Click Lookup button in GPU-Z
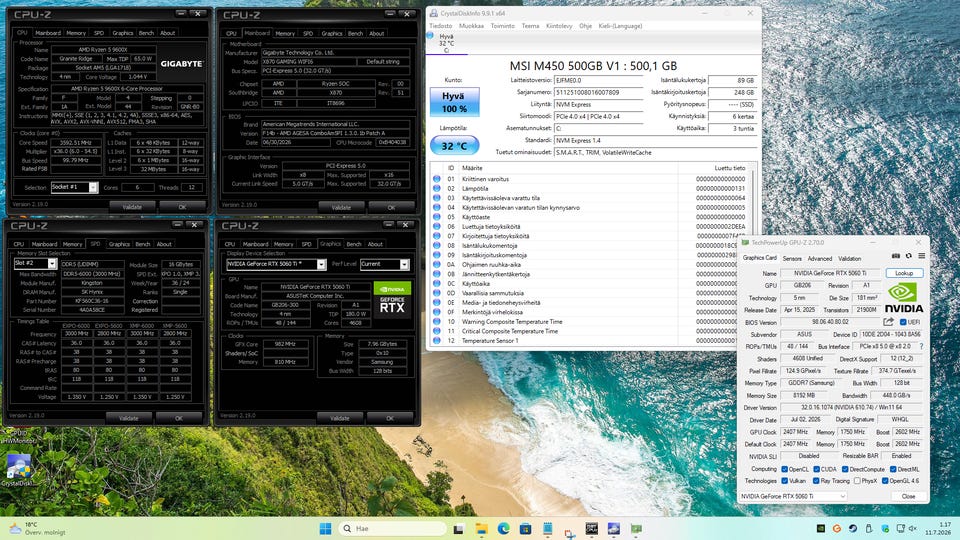Screen dimensions: 960x540 tap(904, 273)
